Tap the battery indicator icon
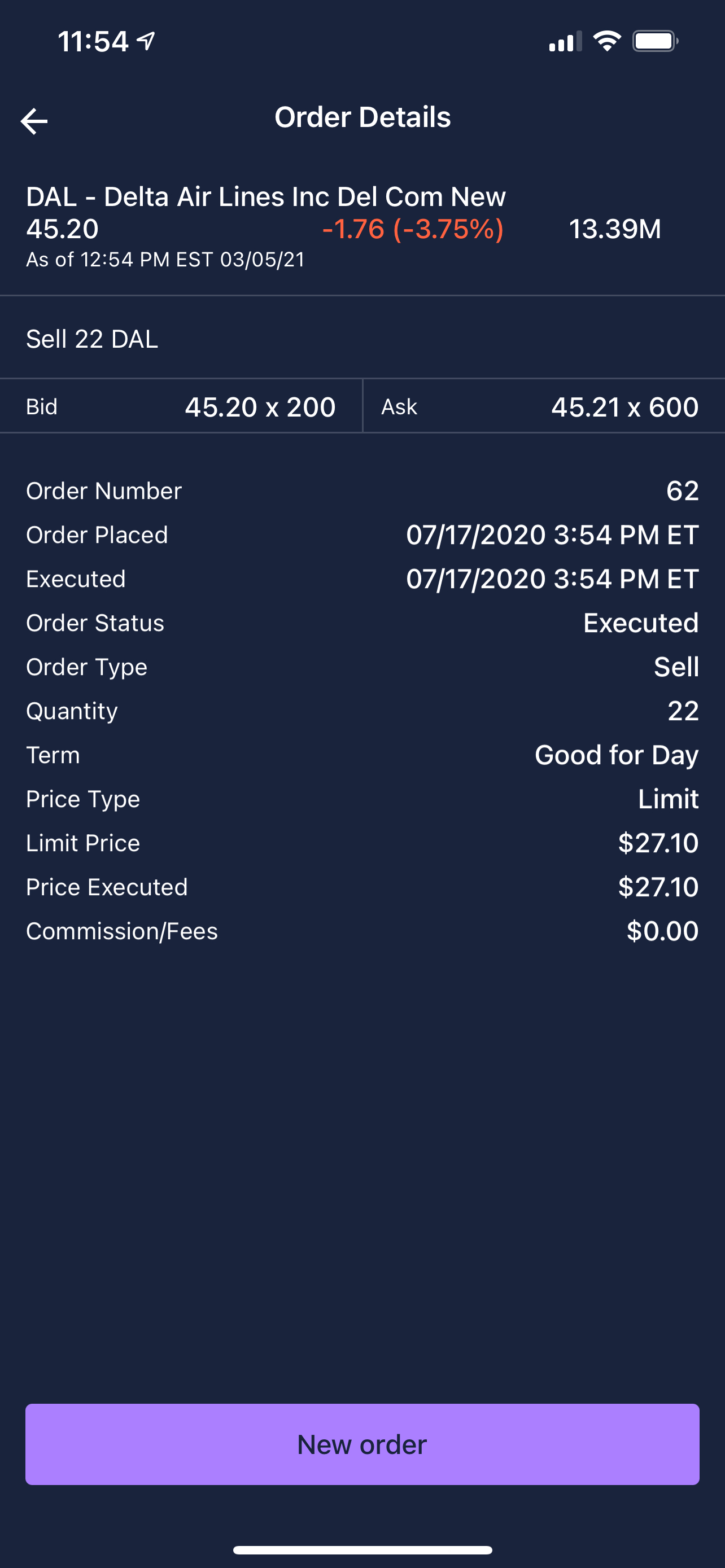This screenshot has width=725, height=1568. click(x=655, y=41)
